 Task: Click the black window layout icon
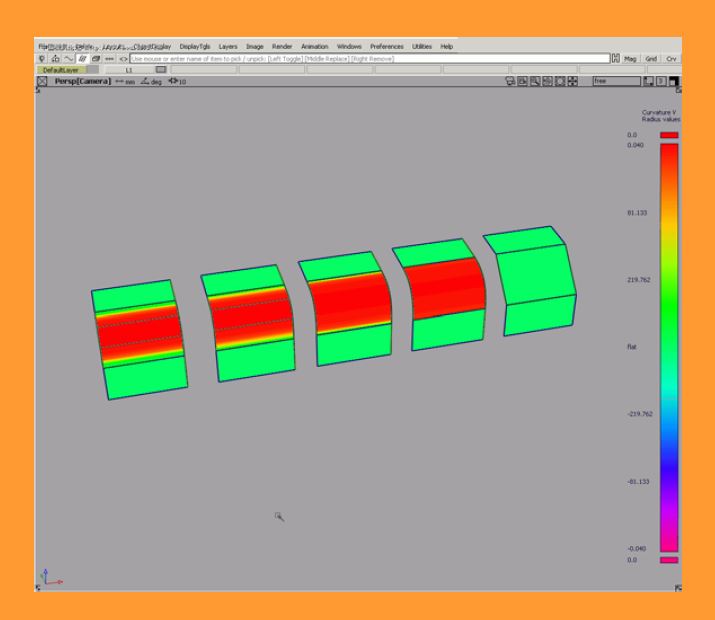click(674, 81)
